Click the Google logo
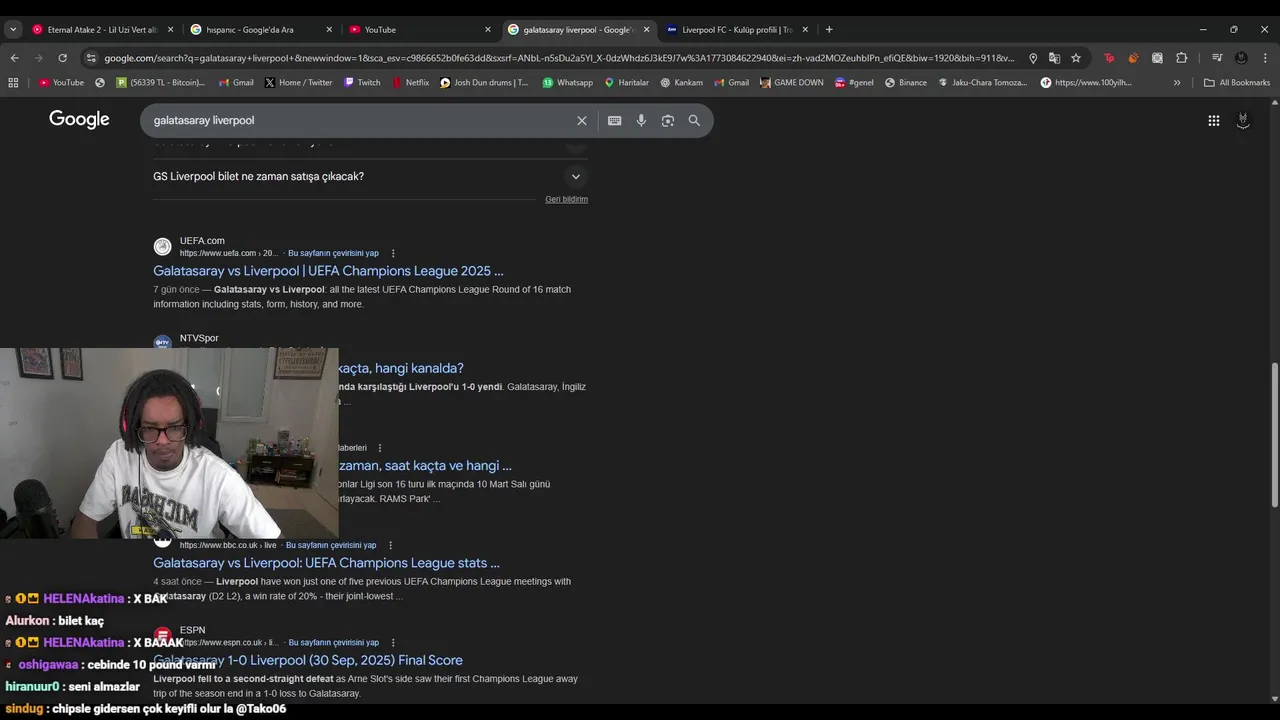Viewport: 1280px width, 720px height. (79, 120)
